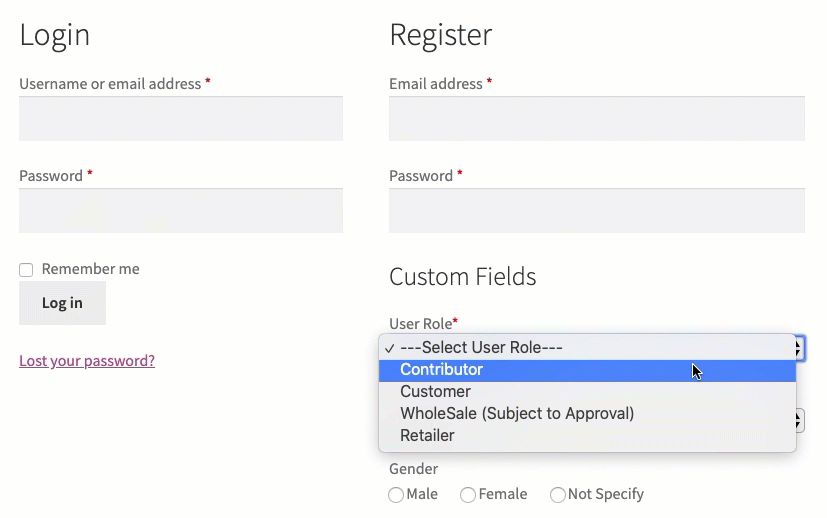Image resolution: width=827 pixels, height=518 pixels.
Task: Choose the Not Specify gender option
Action: (x=557, y=495)
